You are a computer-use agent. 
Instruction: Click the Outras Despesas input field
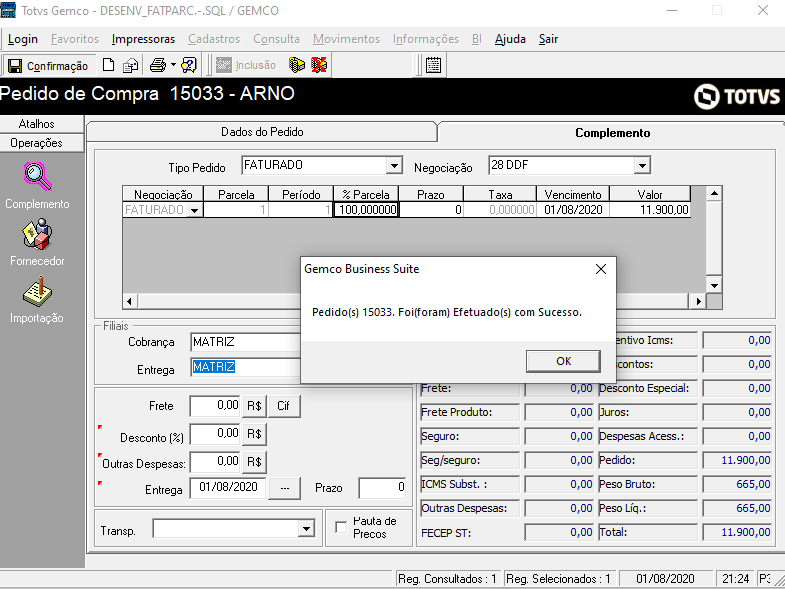point(215,461)
